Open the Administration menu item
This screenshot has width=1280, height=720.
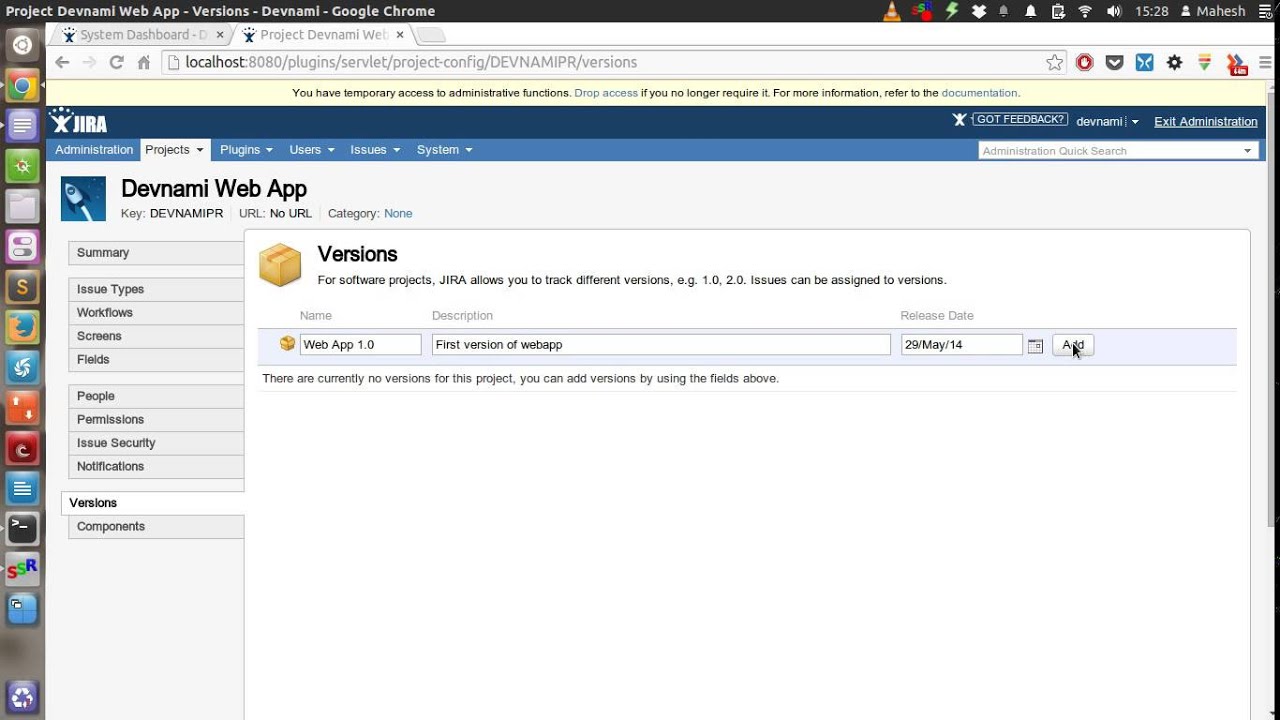(x=94, y=150)
